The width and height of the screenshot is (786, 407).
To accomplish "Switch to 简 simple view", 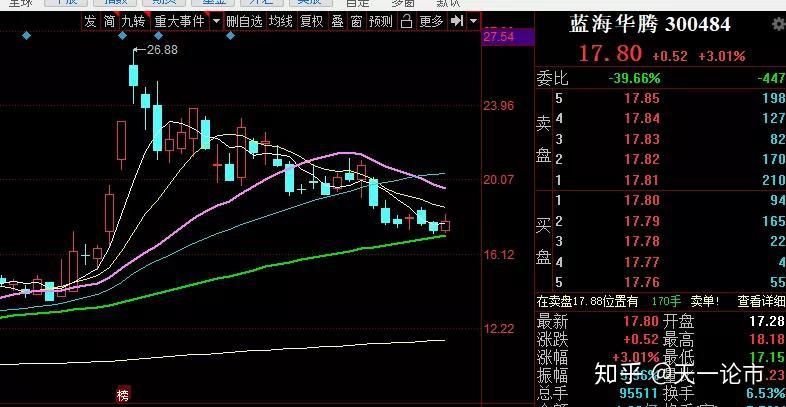I will click(x=109, y=22).
